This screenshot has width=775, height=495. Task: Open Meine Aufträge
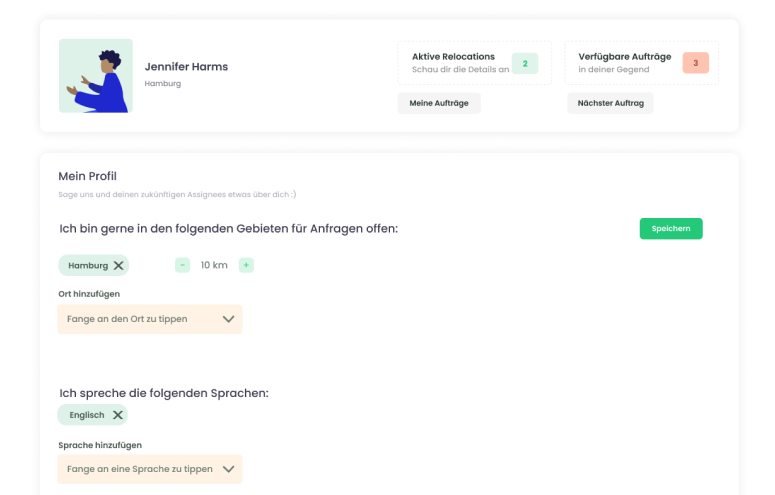[x=439, y=103]
